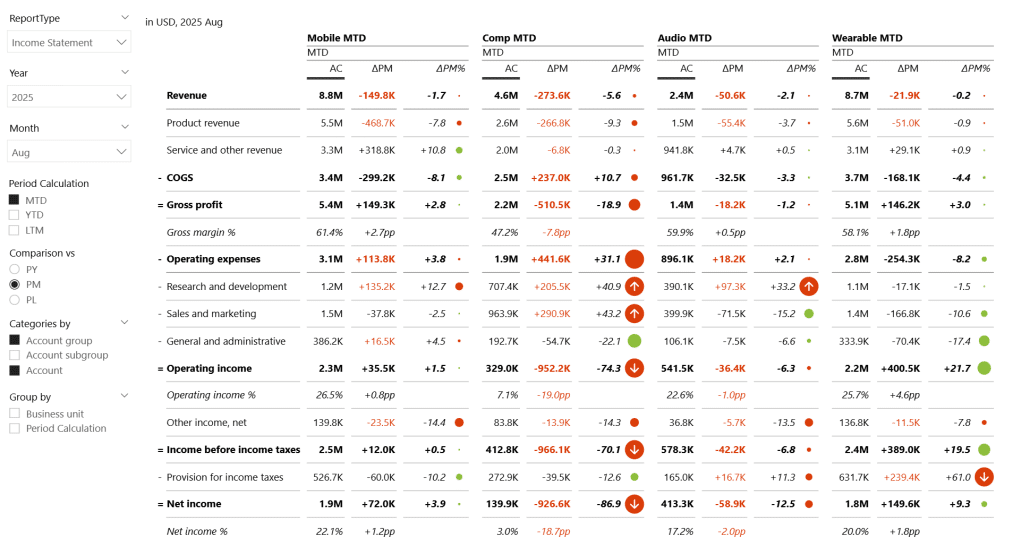The width and height of the screenshot is (1030, 546).
Task: Click the 8.8M Mobile Revenue value cell
Action: point(331,96)
